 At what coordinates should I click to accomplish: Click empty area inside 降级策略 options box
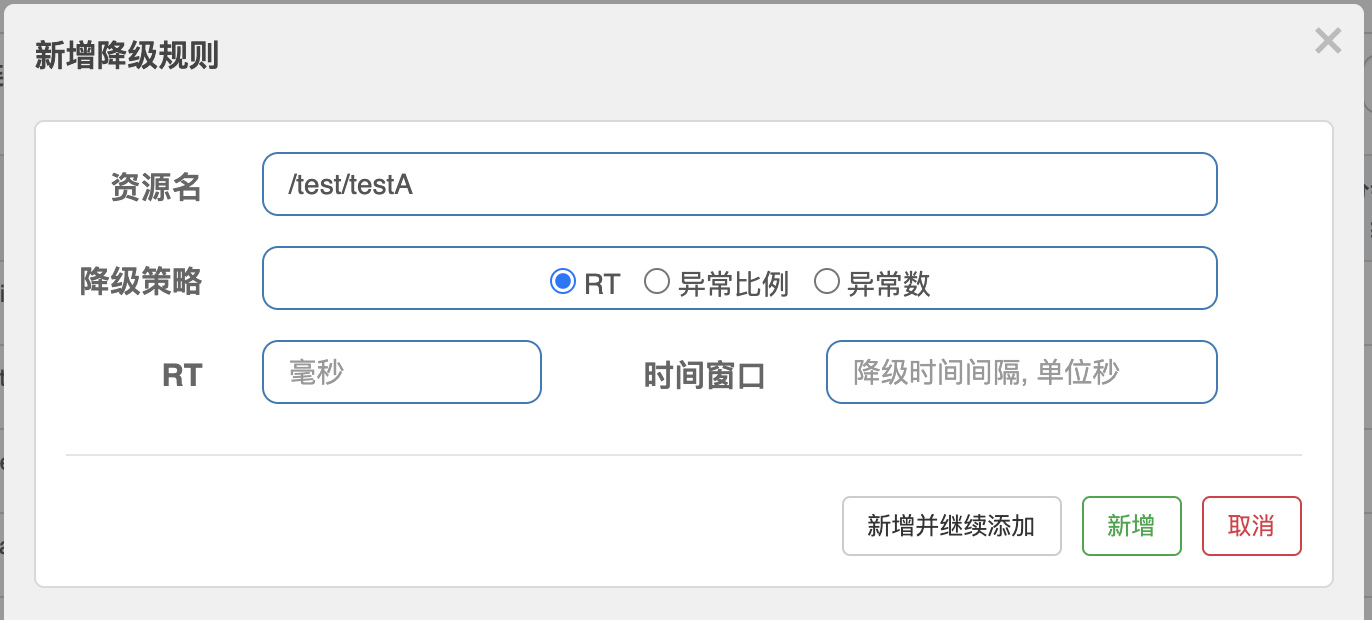pyautogui.click(x=400, y=279)
